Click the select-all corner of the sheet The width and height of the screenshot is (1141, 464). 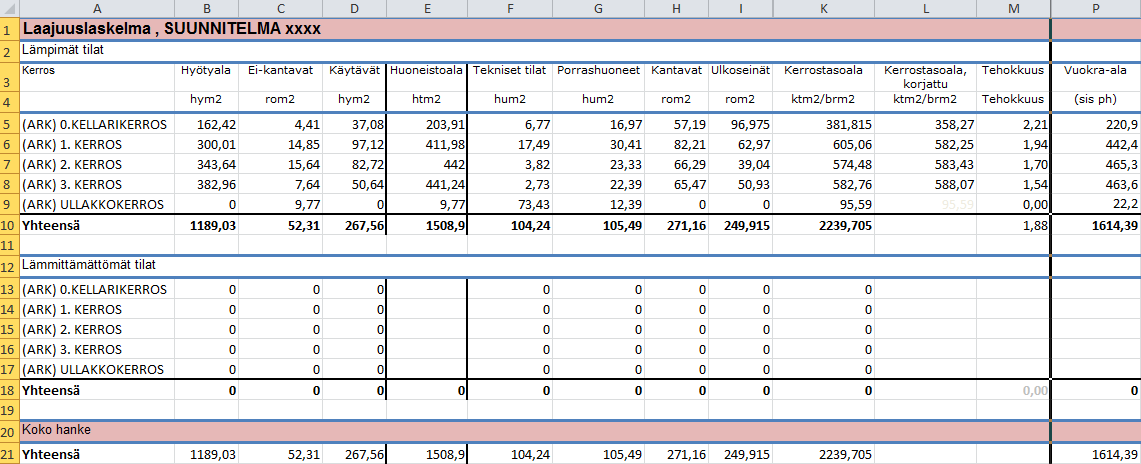tap(9, 9)
